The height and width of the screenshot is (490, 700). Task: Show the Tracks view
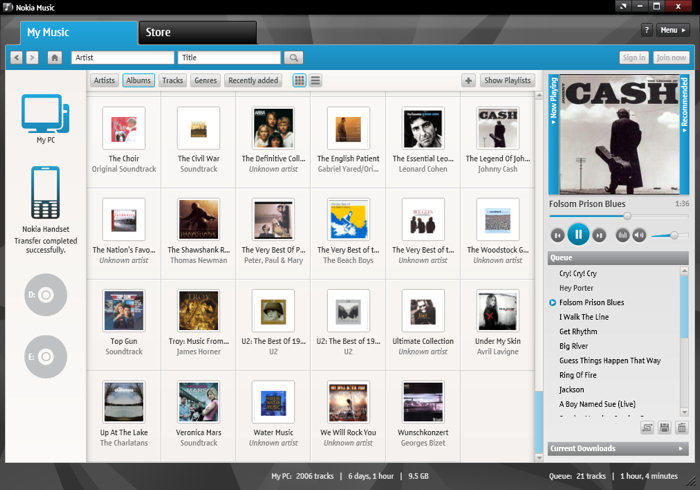tap(172, 80)
